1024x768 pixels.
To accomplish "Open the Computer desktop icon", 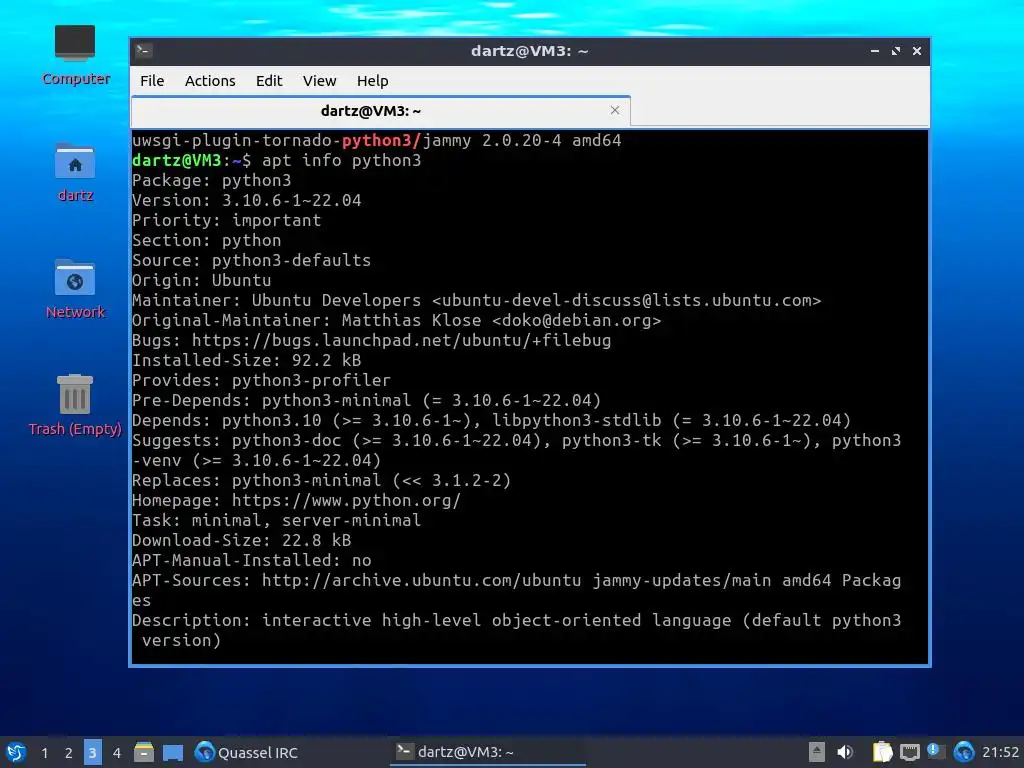I will click(x=75, y=55).
